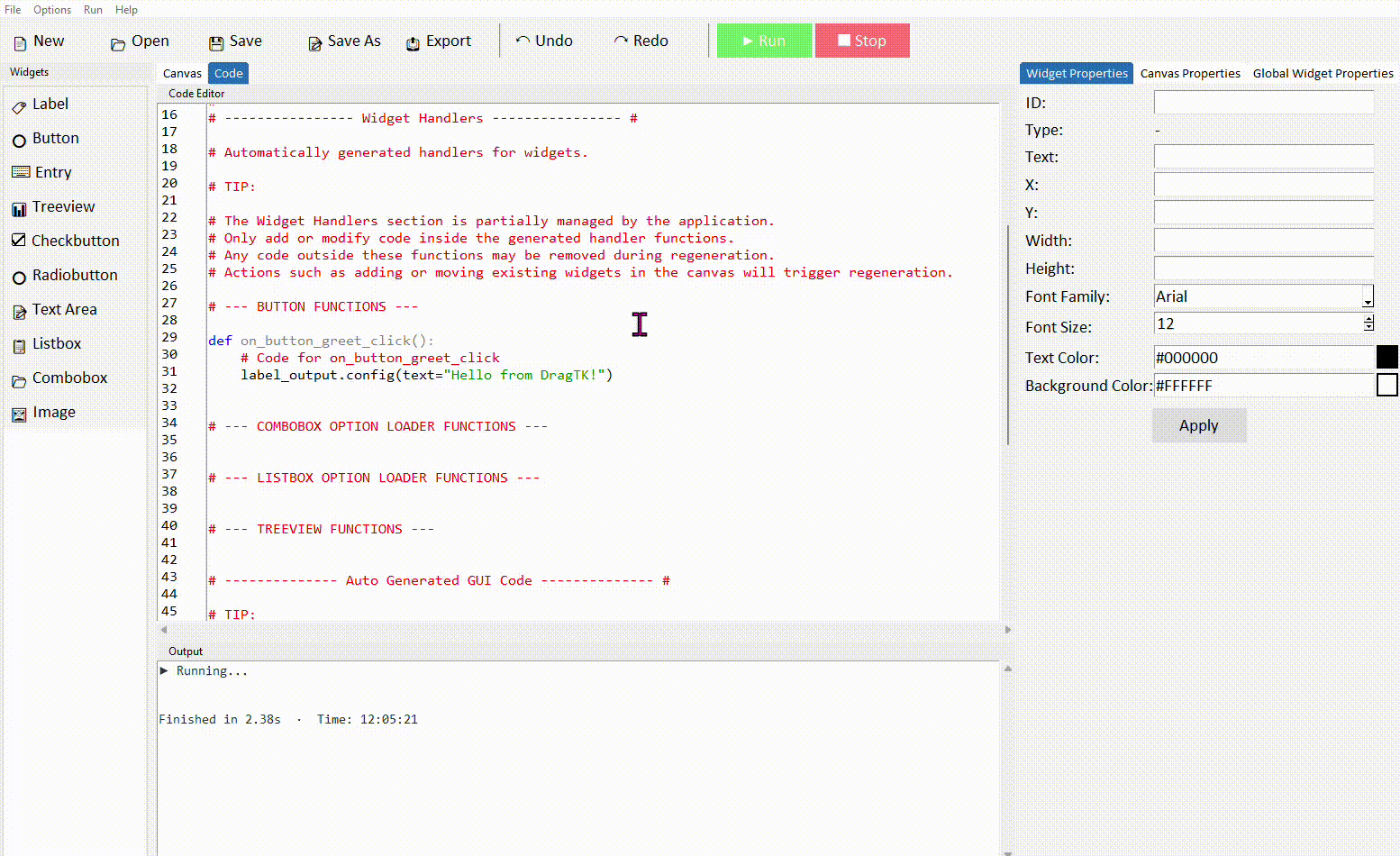Click the Open folder icon
Image resolution: width=1400 pixels, height=856 pixels.
coord(117,44)
